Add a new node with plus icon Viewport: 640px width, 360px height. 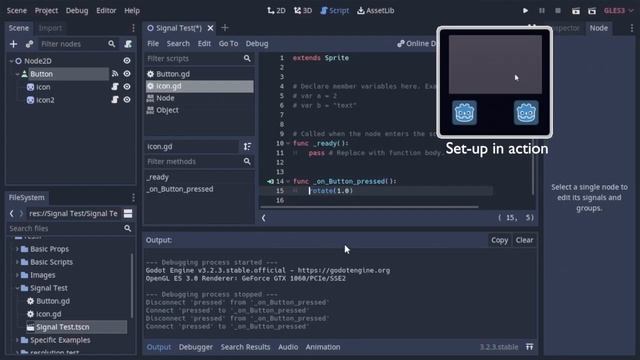pos(13,44)
